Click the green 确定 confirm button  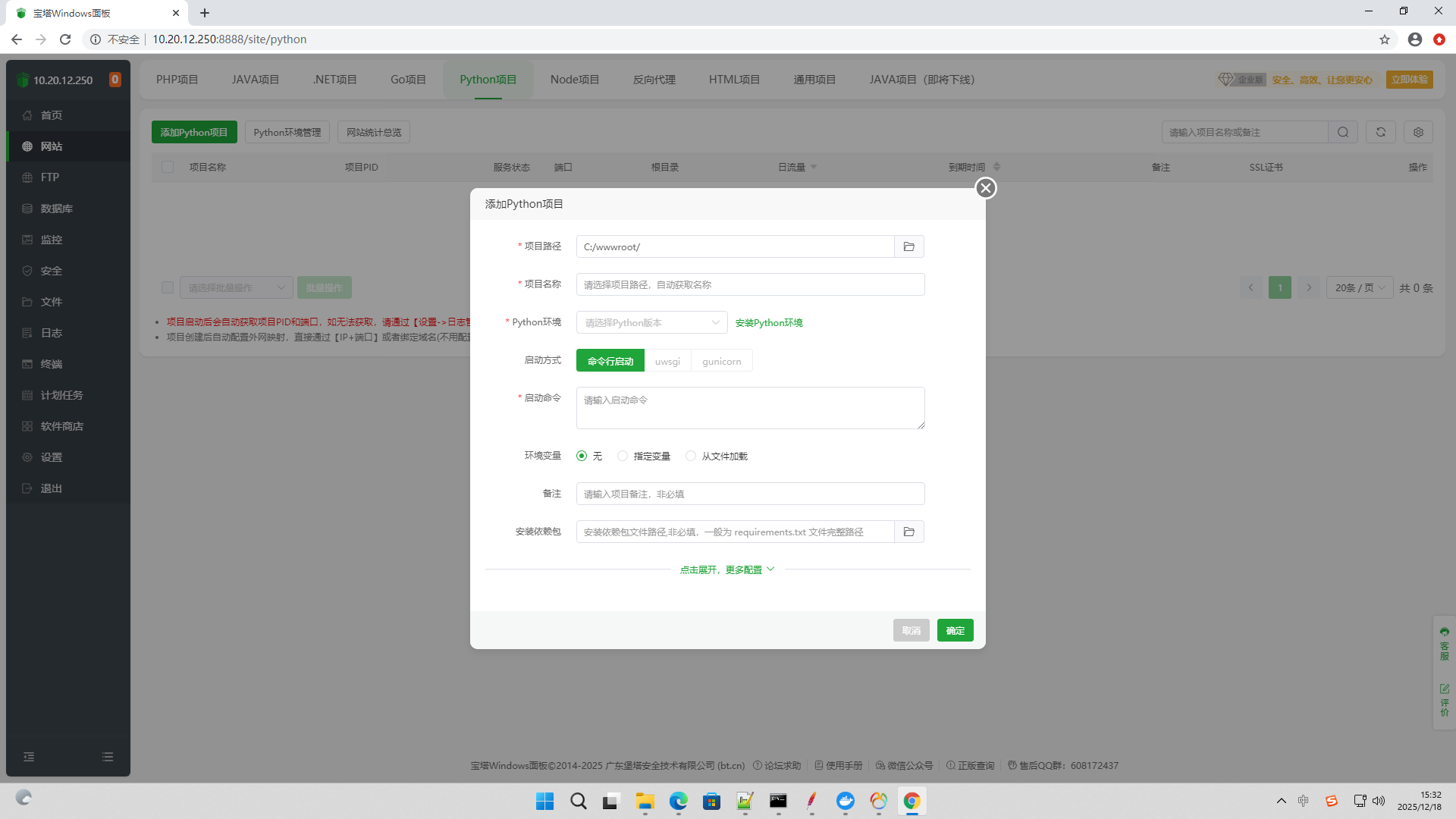pos(955,630)
